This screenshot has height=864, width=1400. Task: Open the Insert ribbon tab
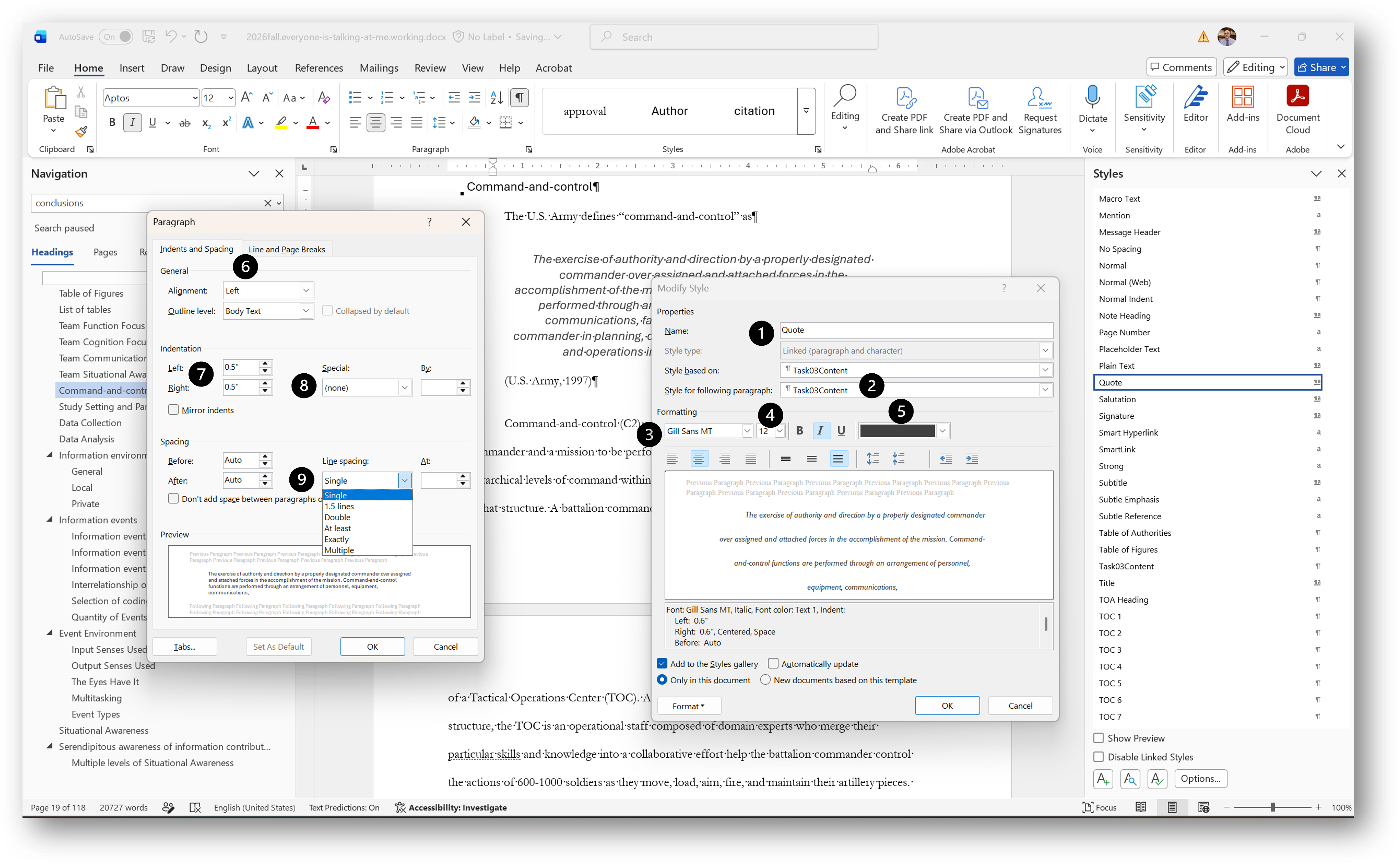[132, 68]
